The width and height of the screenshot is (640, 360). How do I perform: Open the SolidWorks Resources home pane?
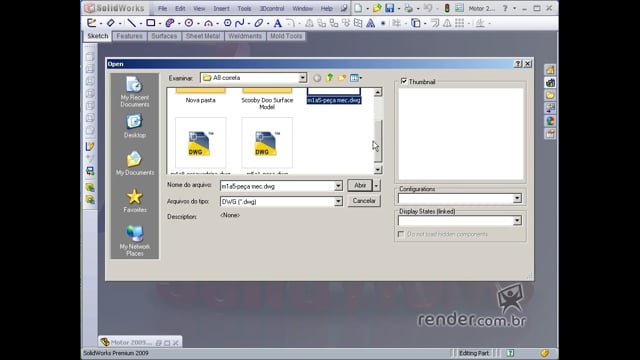tap(550, 70)
